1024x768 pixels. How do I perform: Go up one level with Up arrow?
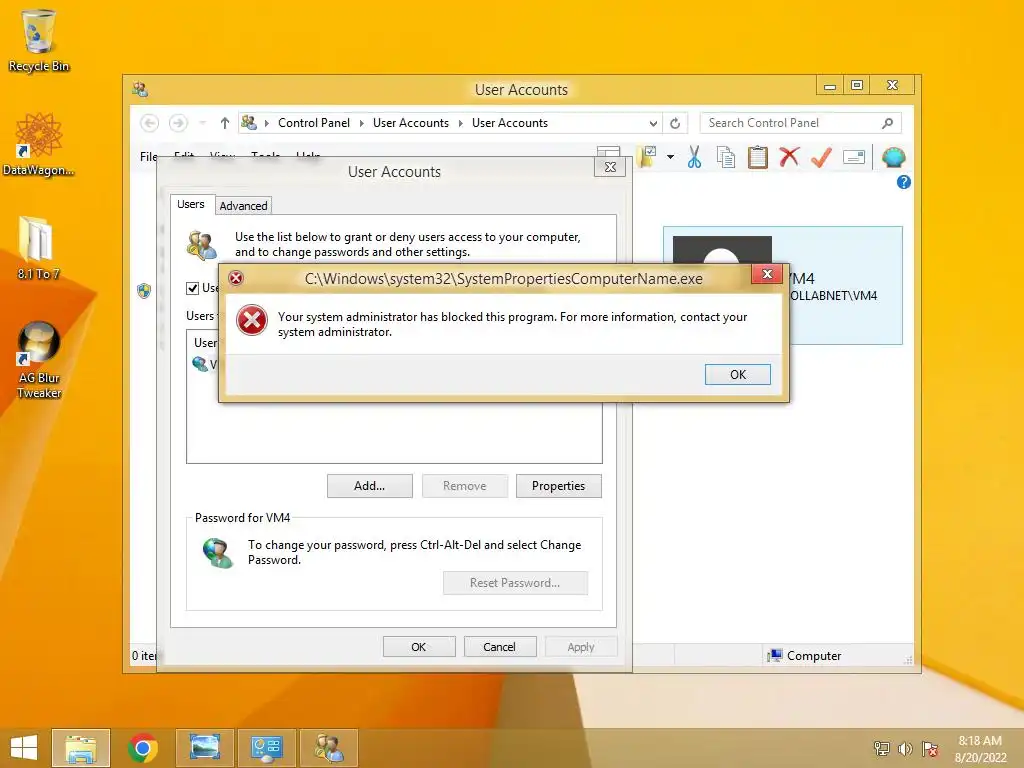[225, 123]
